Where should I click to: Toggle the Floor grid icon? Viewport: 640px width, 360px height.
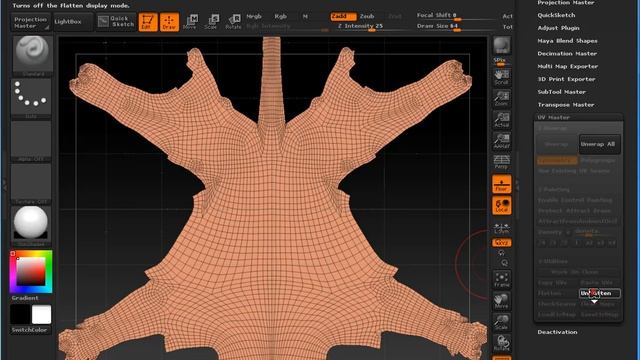pyautogui.click(x=502, y=184)
